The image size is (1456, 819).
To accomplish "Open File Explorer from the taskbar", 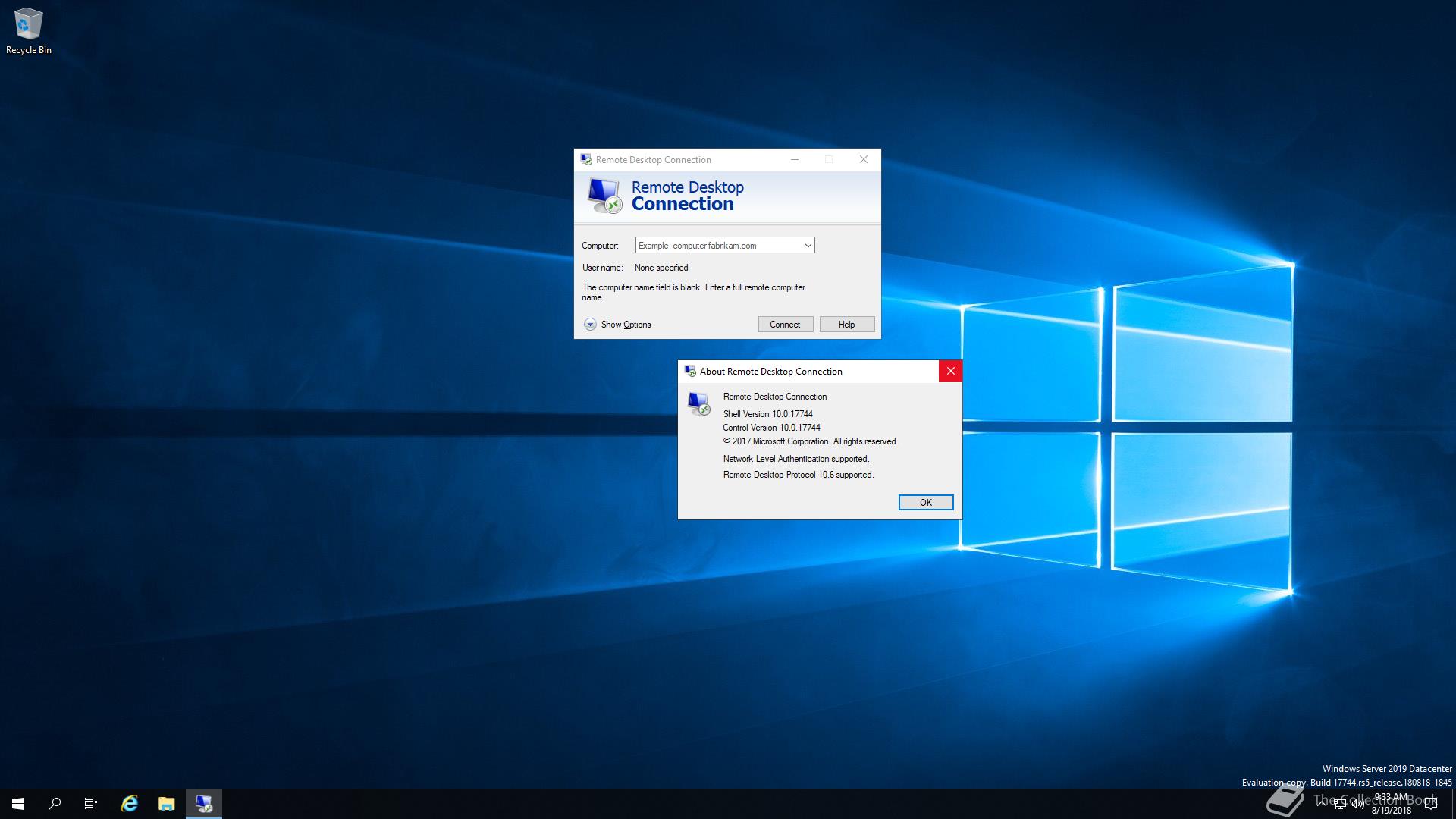I will [166, 804].
